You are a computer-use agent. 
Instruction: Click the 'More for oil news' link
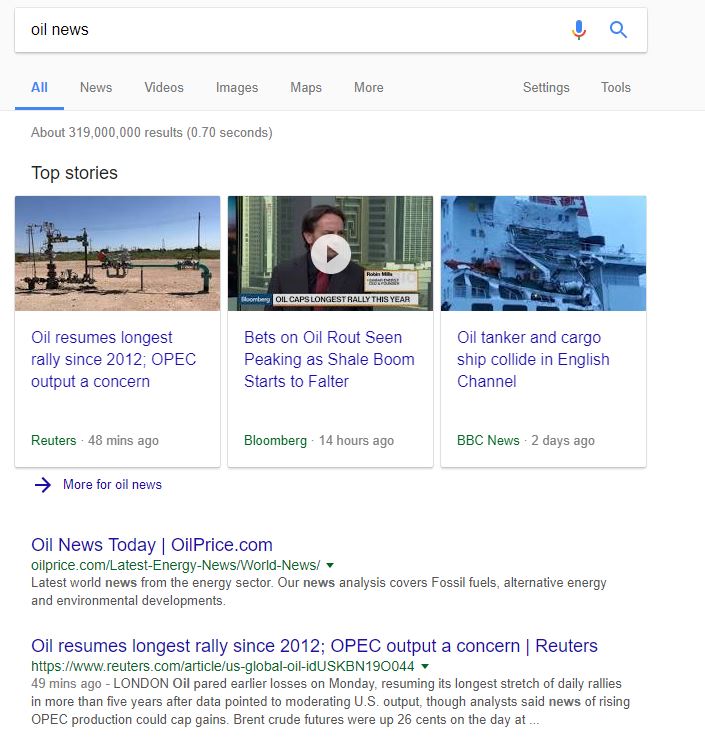112,485
